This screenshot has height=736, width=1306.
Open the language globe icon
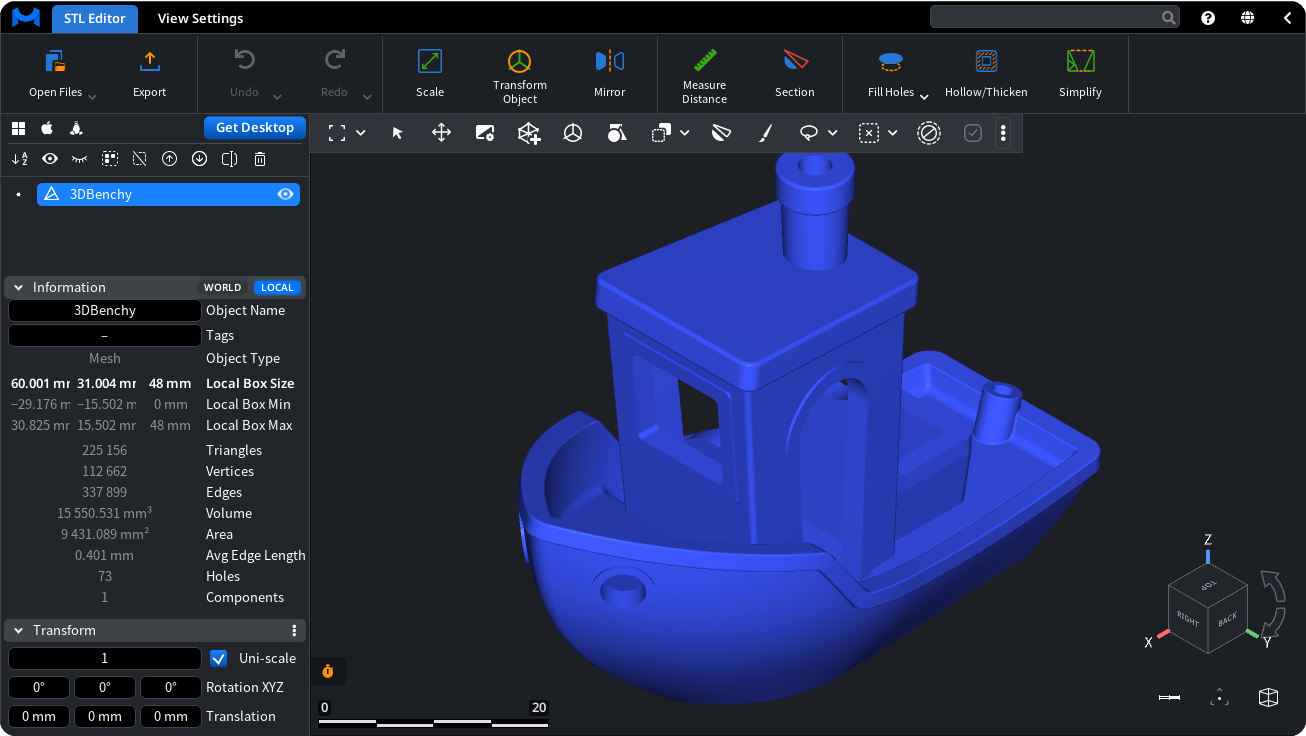coord(1248,18)
